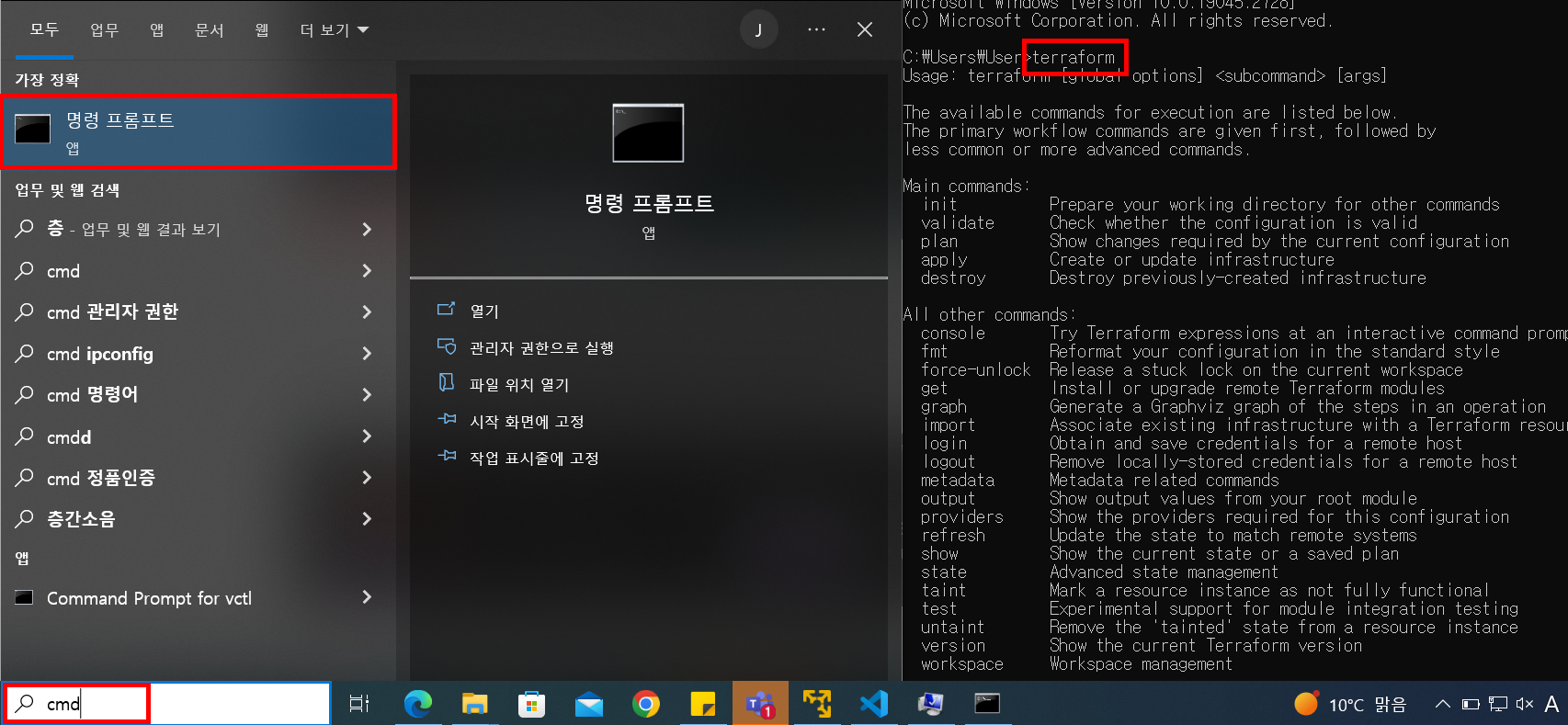
Task: Launch Google Chrome from the taskbar
Action: pos(646,704)
